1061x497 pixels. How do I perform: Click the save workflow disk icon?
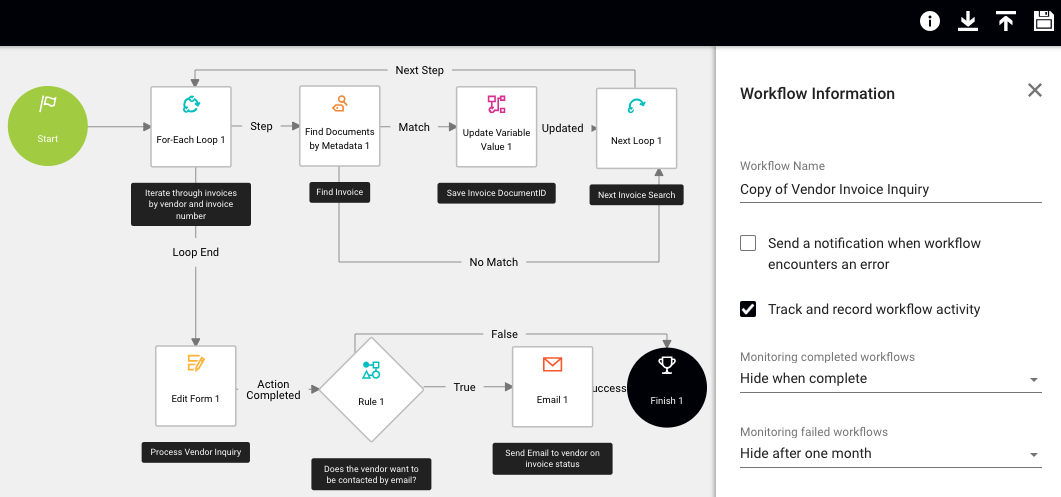pyautogui.click(x=1044, y=21)
